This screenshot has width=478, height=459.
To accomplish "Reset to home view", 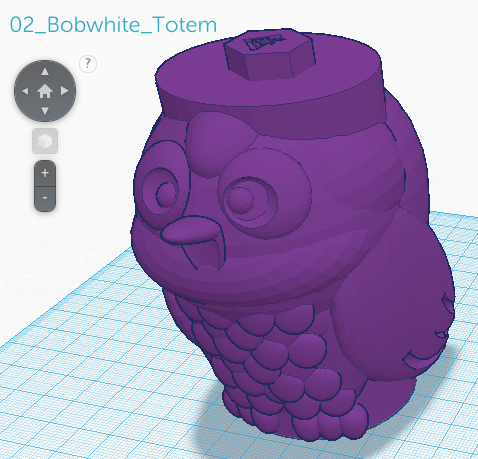I will pos(45,91).
